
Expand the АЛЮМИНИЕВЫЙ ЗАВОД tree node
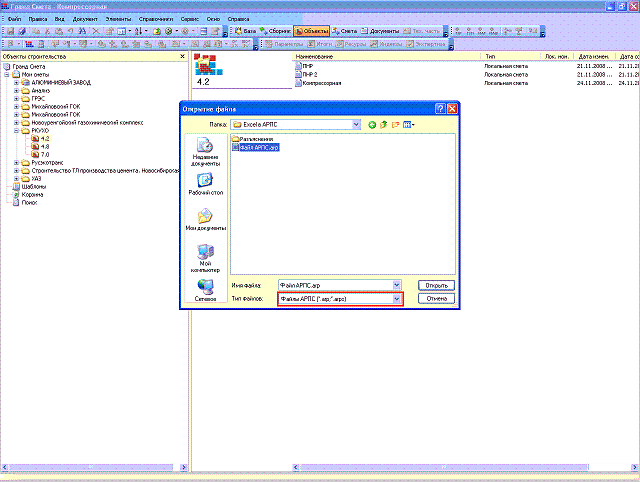(15, 82)
